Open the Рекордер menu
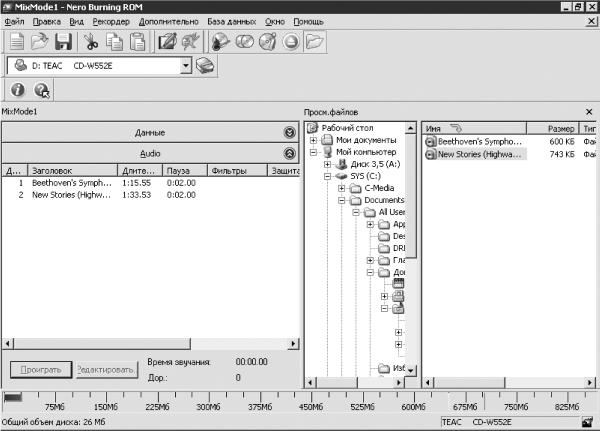Viewport: 600px width, 431px height. (x=111, y=22)
